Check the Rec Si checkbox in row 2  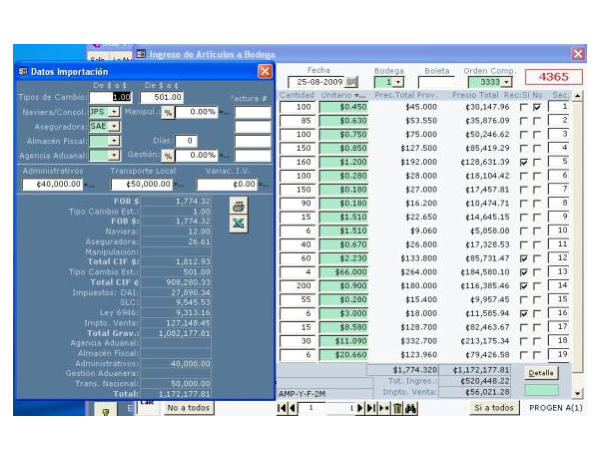click(523, 121)
